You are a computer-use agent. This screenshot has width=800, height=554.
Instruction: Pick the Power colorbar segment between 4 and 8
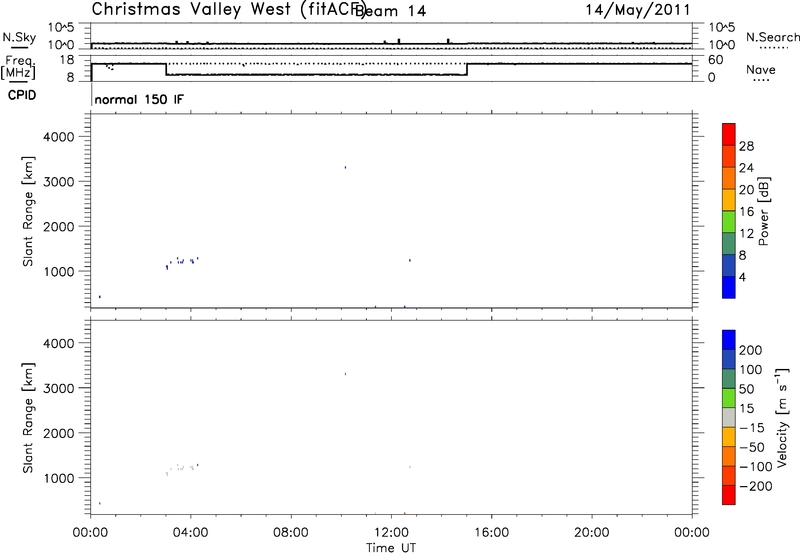(x=729, y=265)
